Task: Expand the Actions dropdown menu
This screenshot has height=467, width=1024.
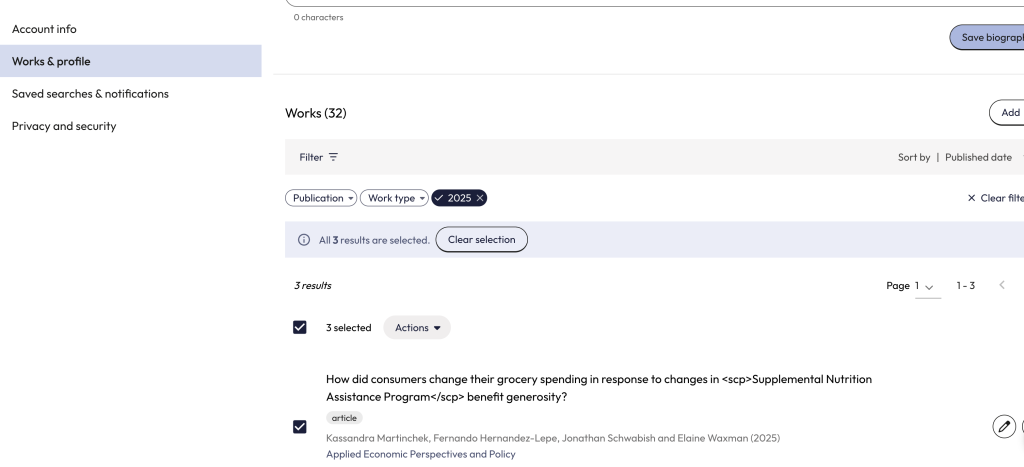Action: [x=417, y=328]
